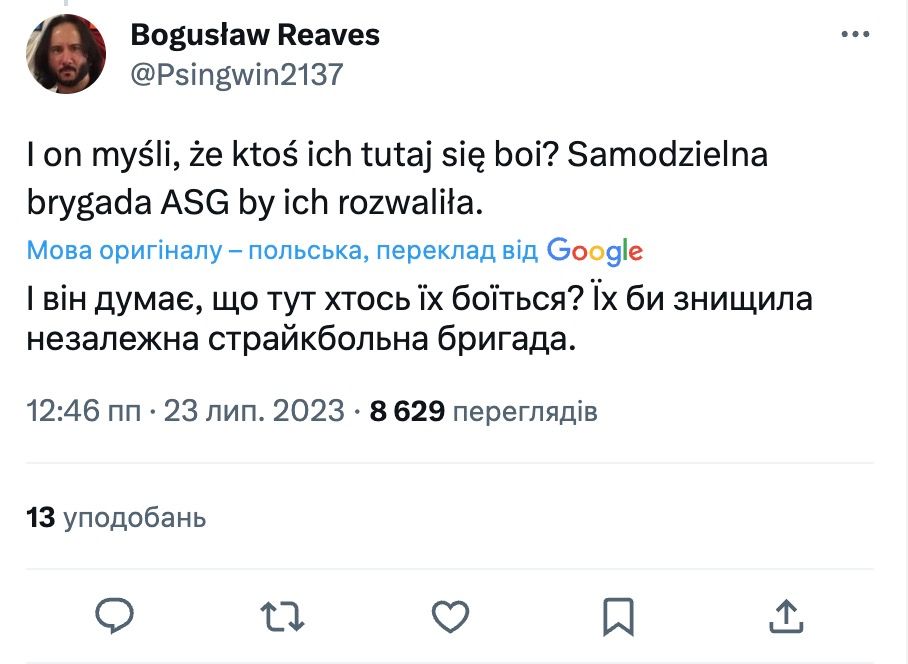Image resolution: width=908 pixels, height=664 pixels.
Task: Click the text "незалежна страйкбольна бригада"
Action: pos(301,340)
